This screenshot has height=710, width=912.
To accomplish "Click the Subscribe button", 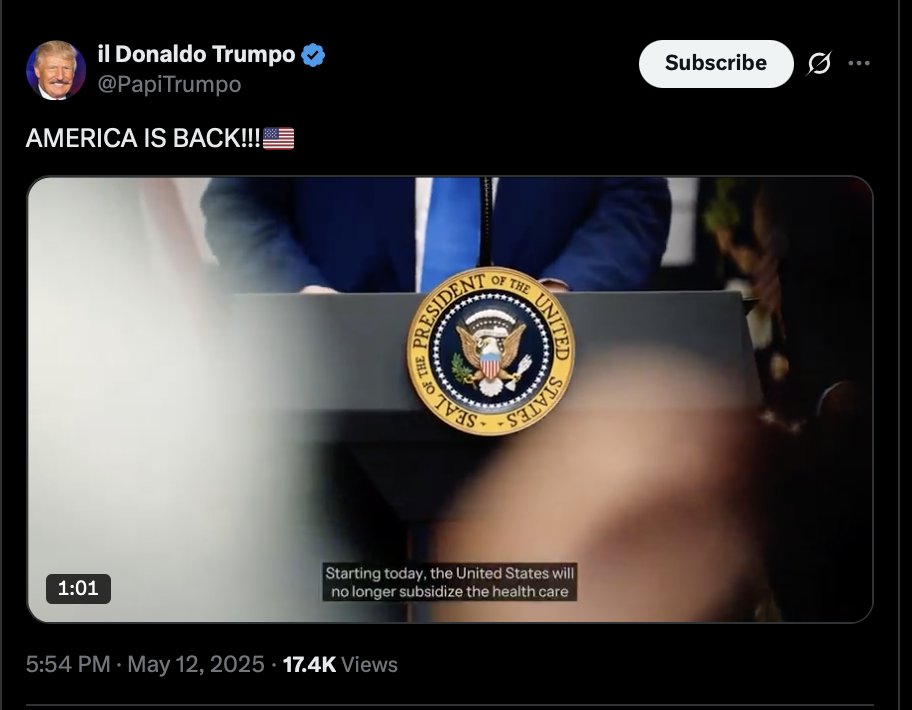I will [x=716, y=63].
